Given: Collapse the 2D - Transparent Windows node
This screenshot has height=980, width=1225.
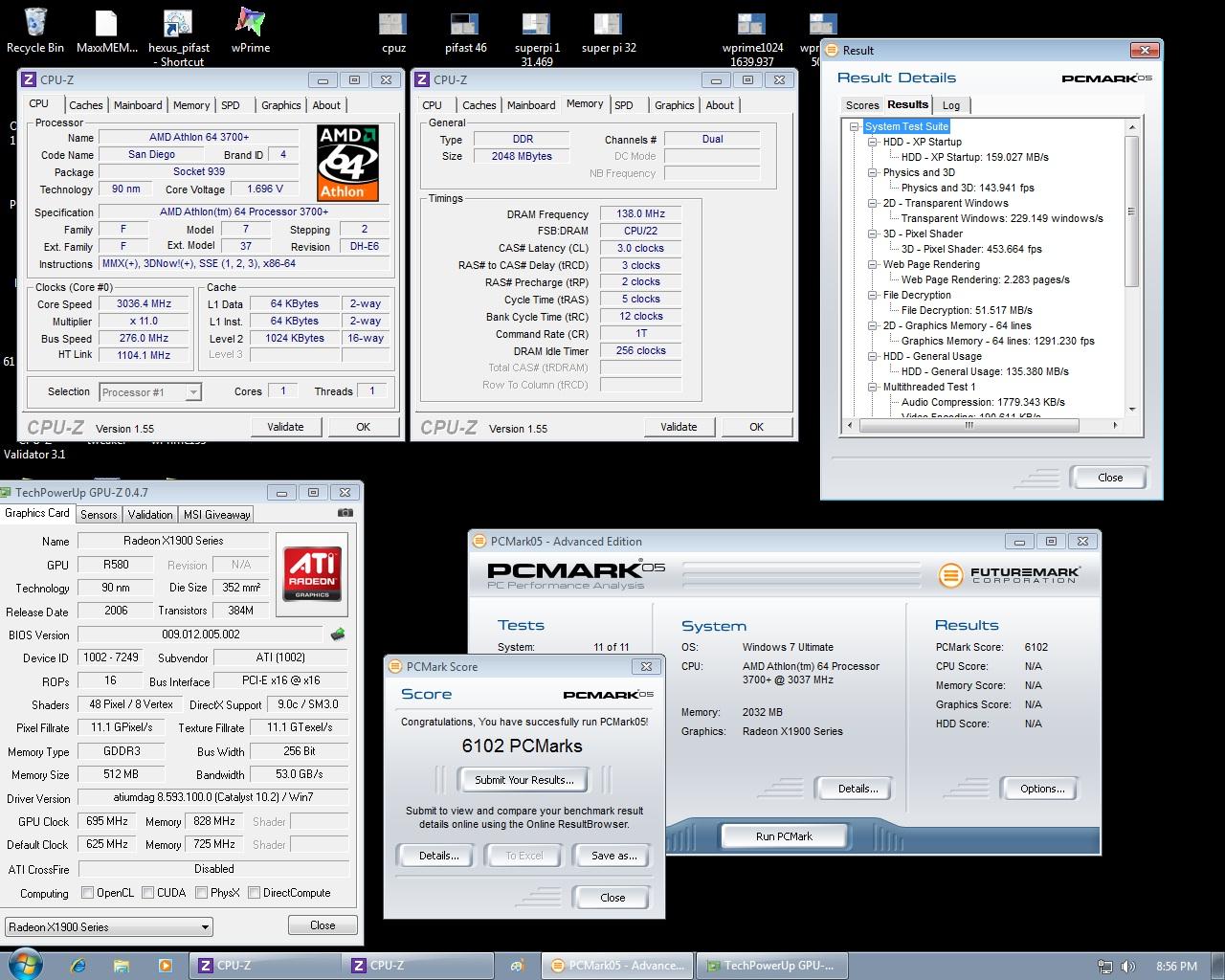Looking at the screenshot, I should click(873, 203).
